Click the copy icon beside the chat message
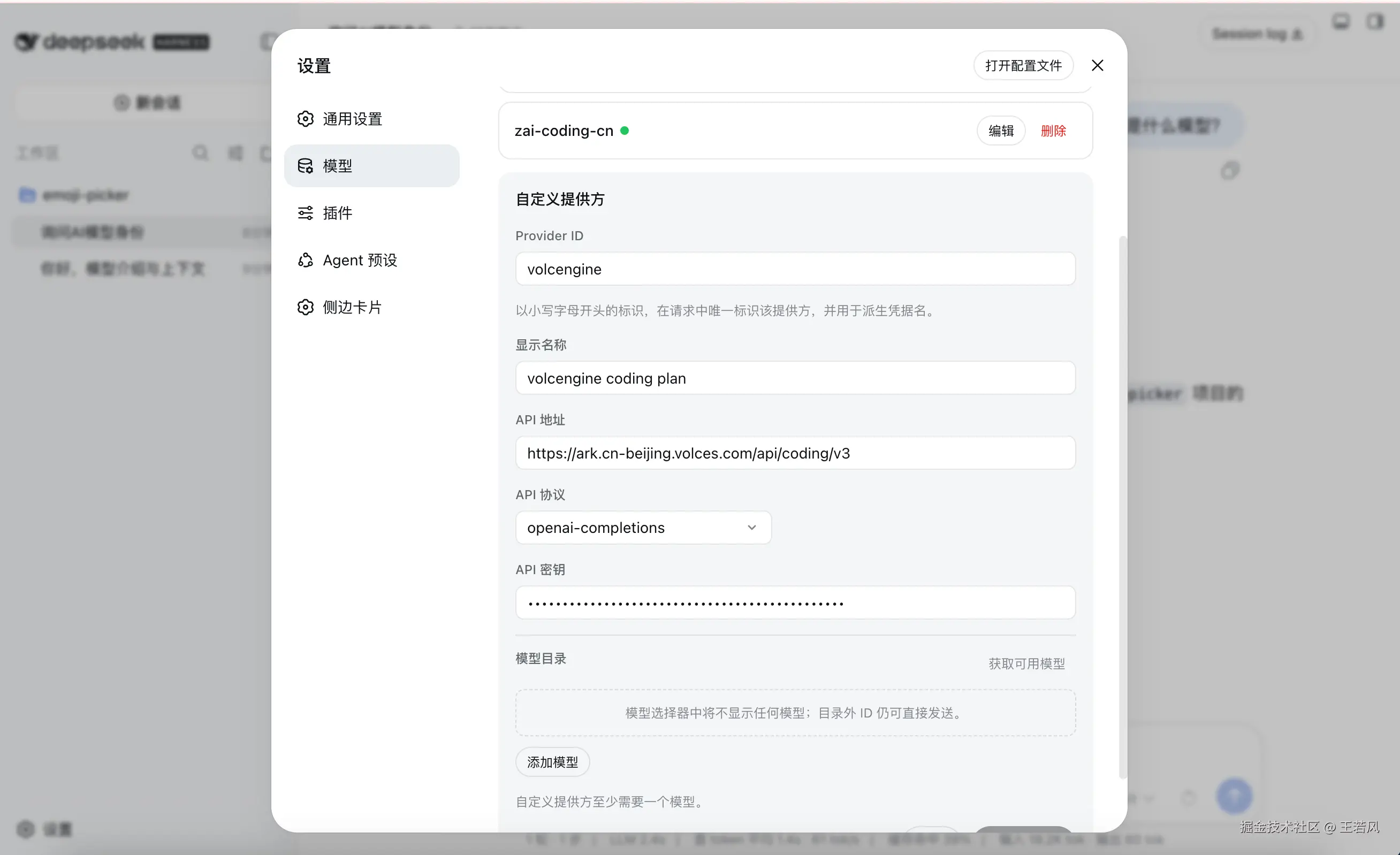 tap(1229, 170)
